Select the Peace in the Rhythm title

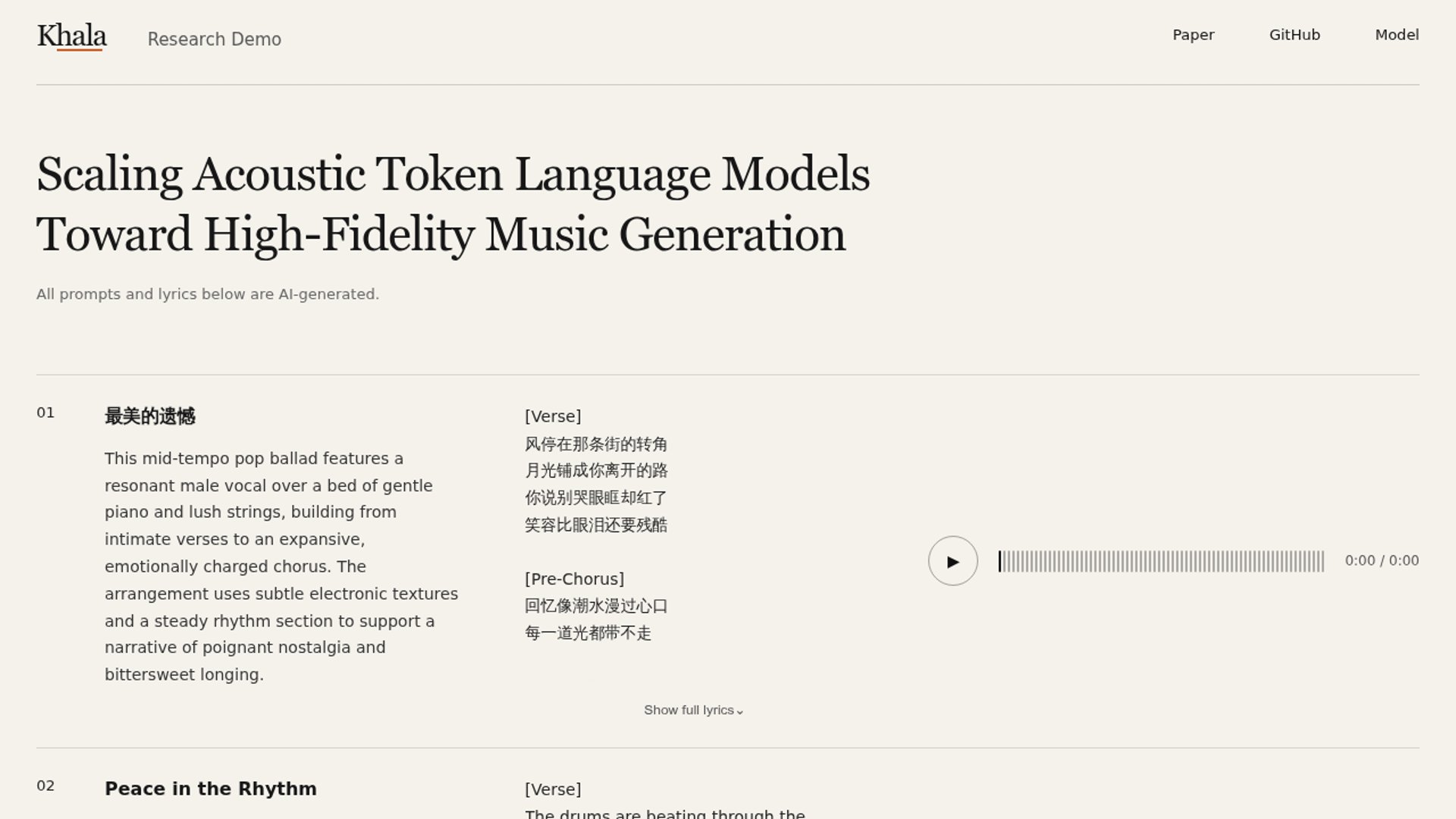(x=211, y=789)
